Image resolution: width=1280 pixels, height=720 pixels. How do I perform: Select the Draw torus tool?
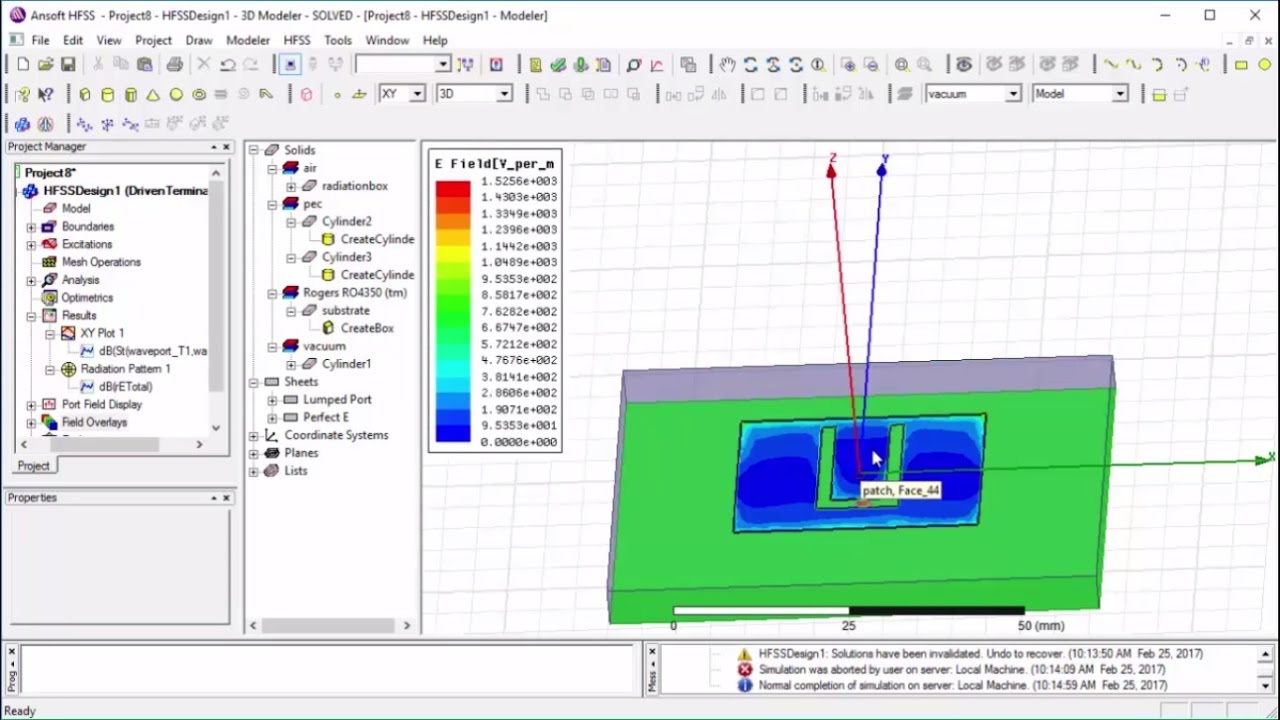click(199, 95)
